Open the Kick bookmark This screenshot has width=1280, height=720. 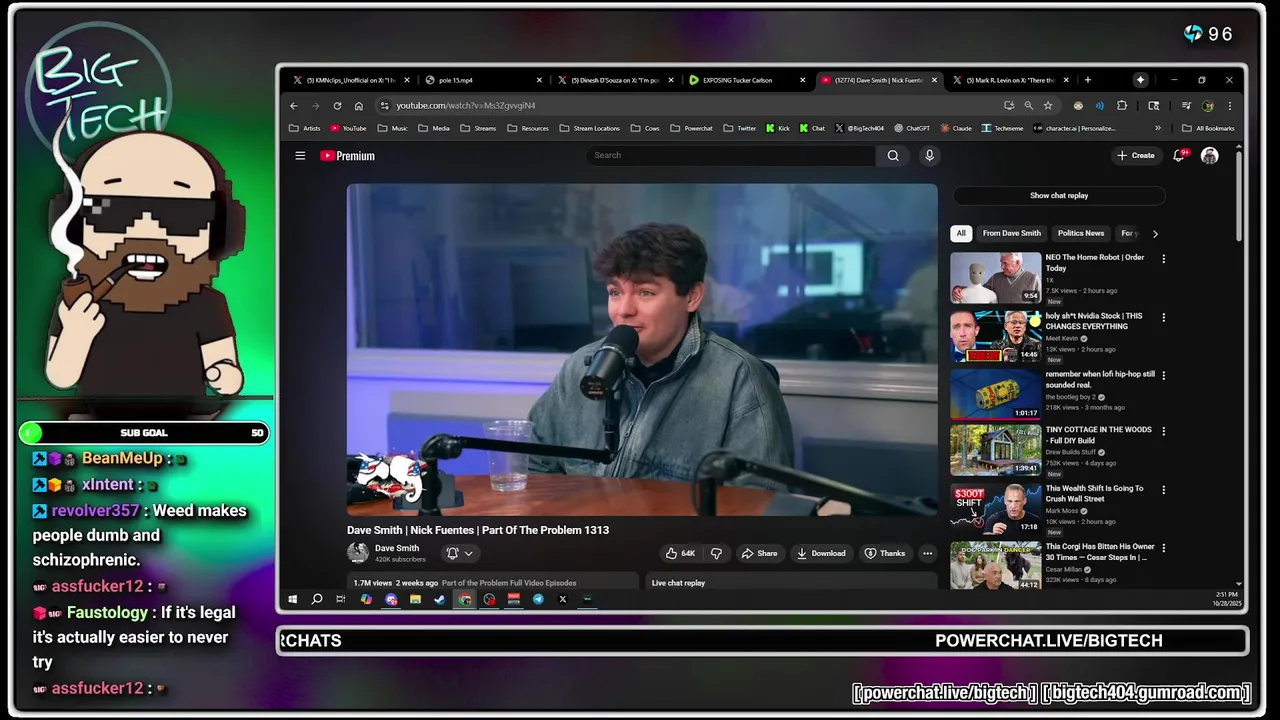pos(778,128)
